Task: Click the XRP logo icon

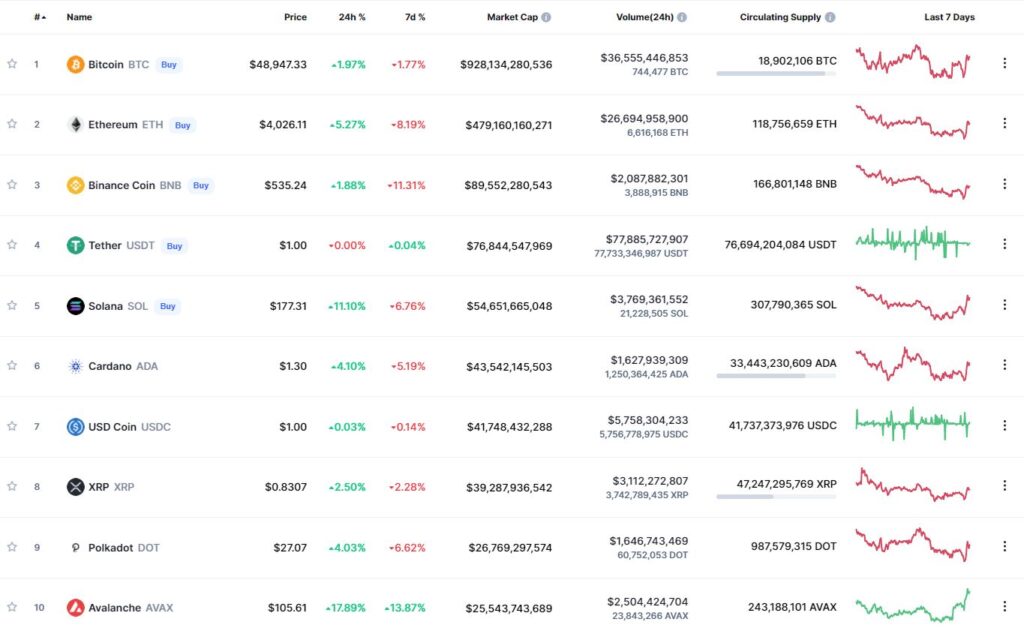Action: [75, 486]
